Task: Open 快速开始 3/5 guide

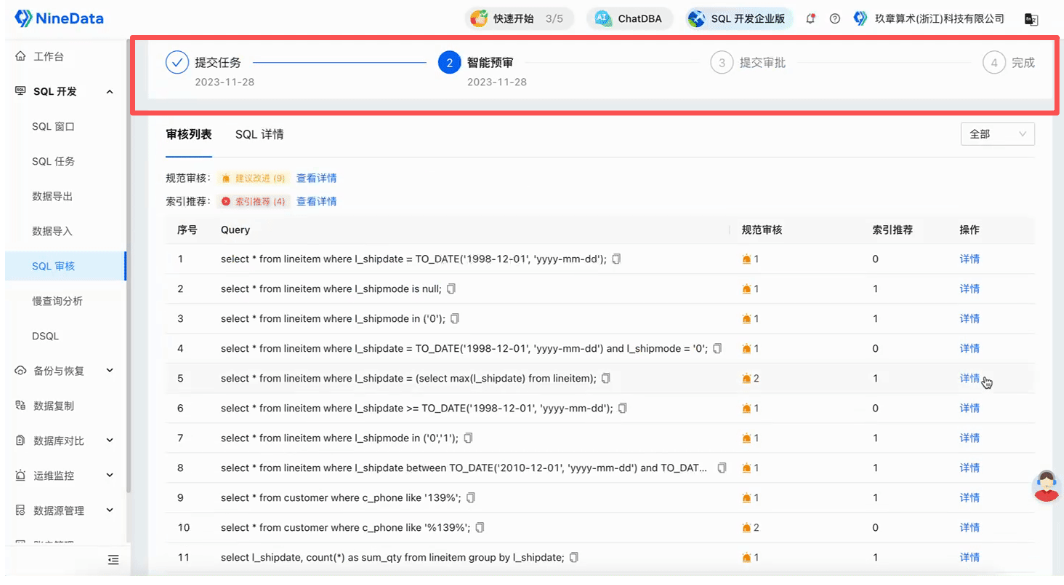Action: (519, 18)
